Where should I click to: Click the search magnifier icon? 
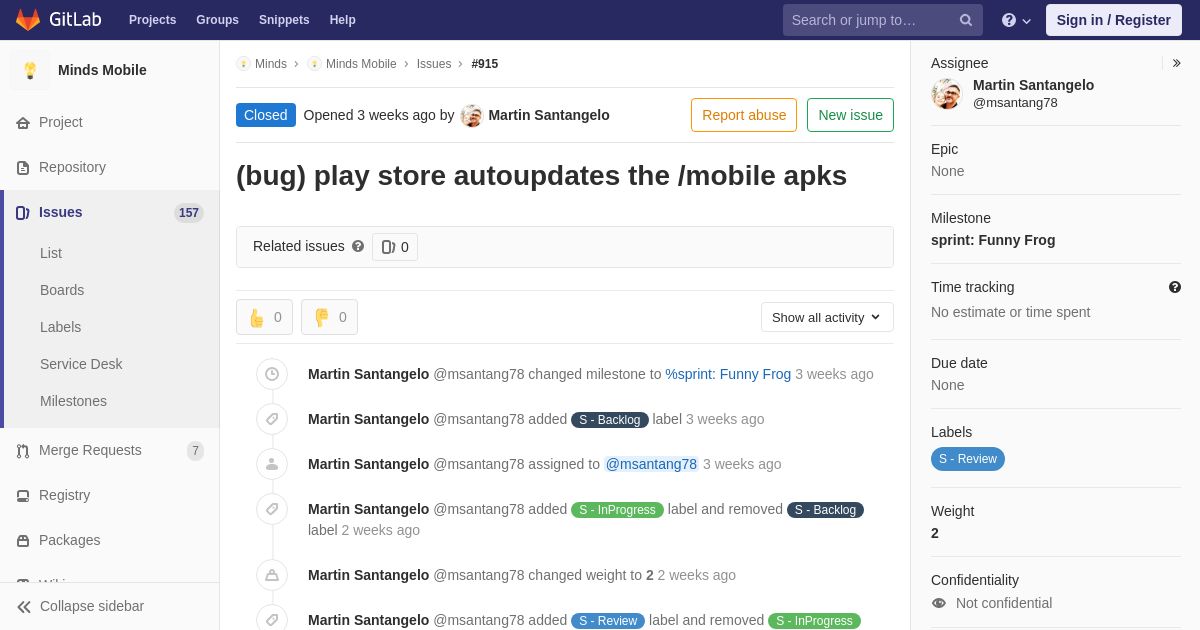pos(966,20)
